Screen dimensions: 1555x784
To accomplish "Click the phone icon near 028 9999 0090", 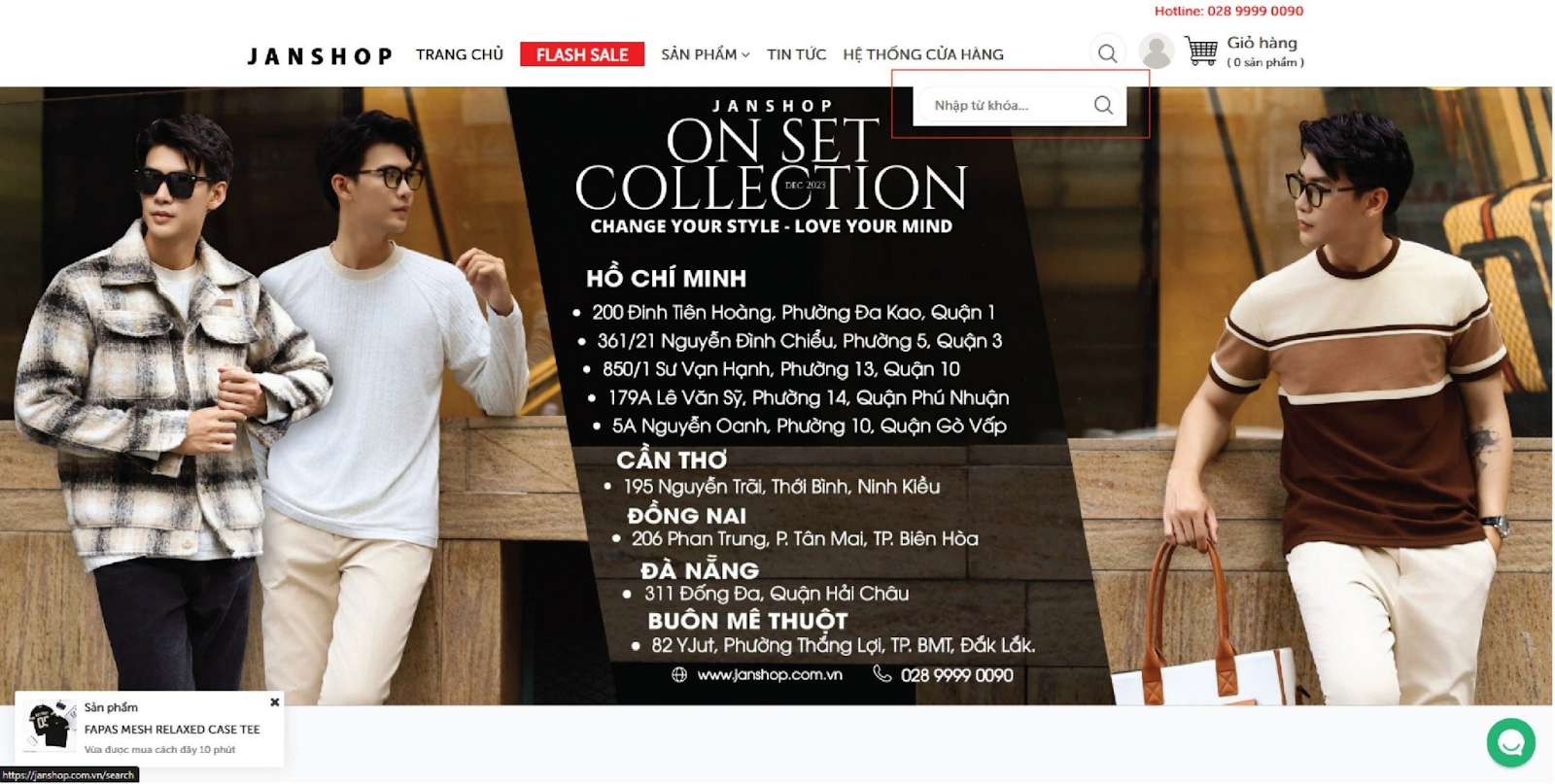I will [881, 673].
